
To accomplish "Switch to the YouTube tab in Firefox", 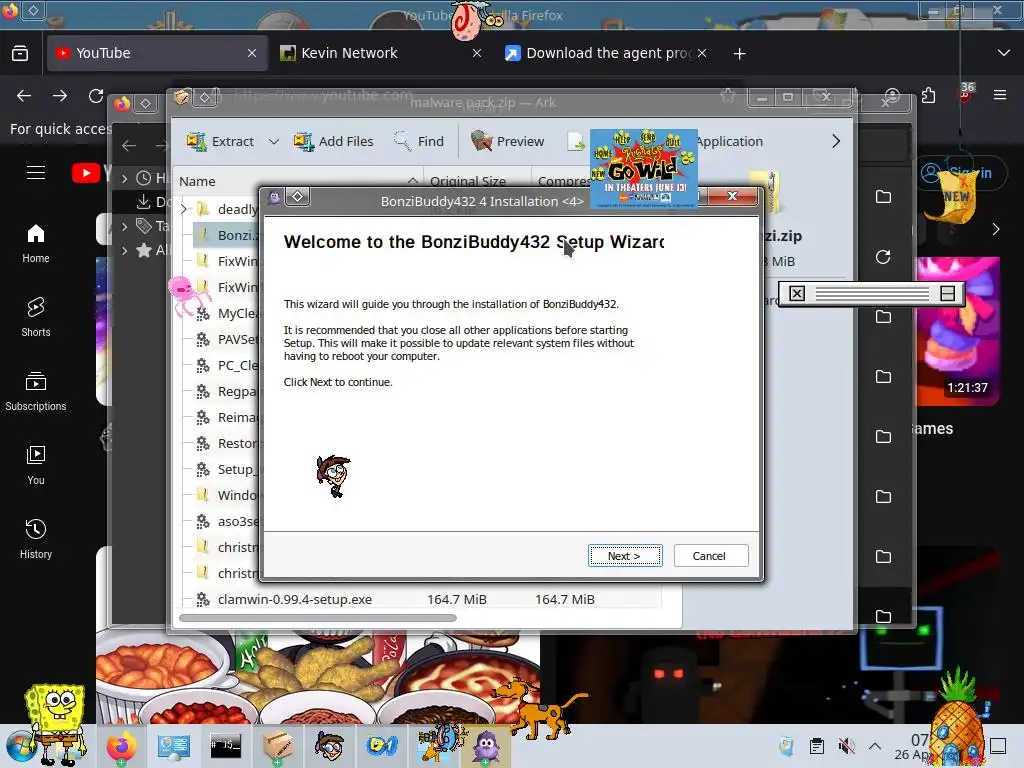I will click(157, 53).
